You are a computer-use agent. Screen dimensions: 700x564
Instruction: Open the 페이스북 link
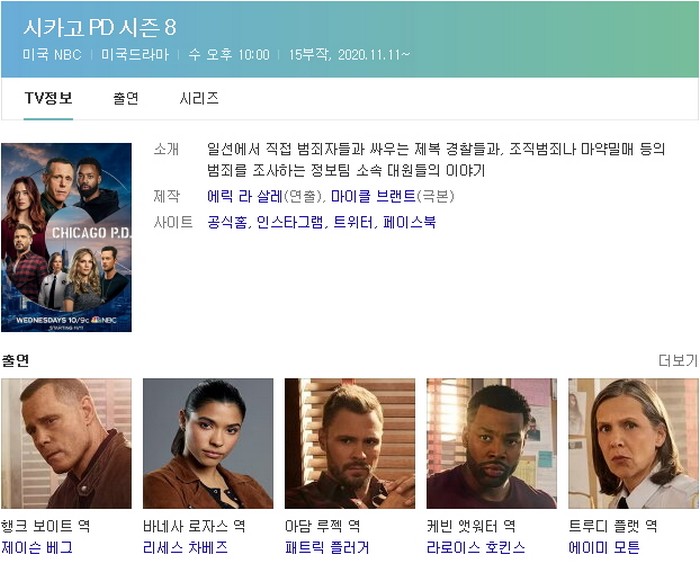coord(409,222)
